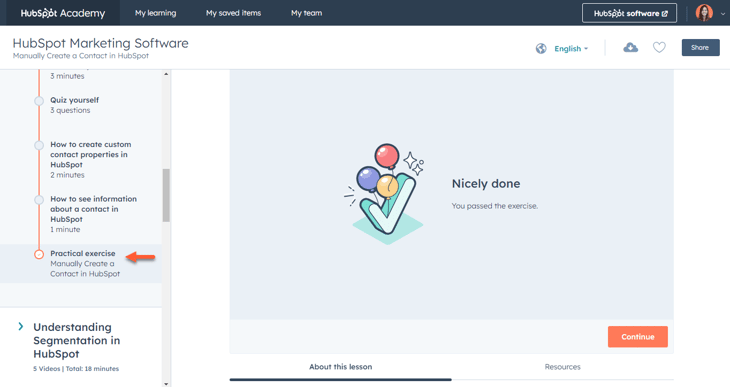Click the user profile avatar
Screen dimensions: 730x387
pos(704,13)
